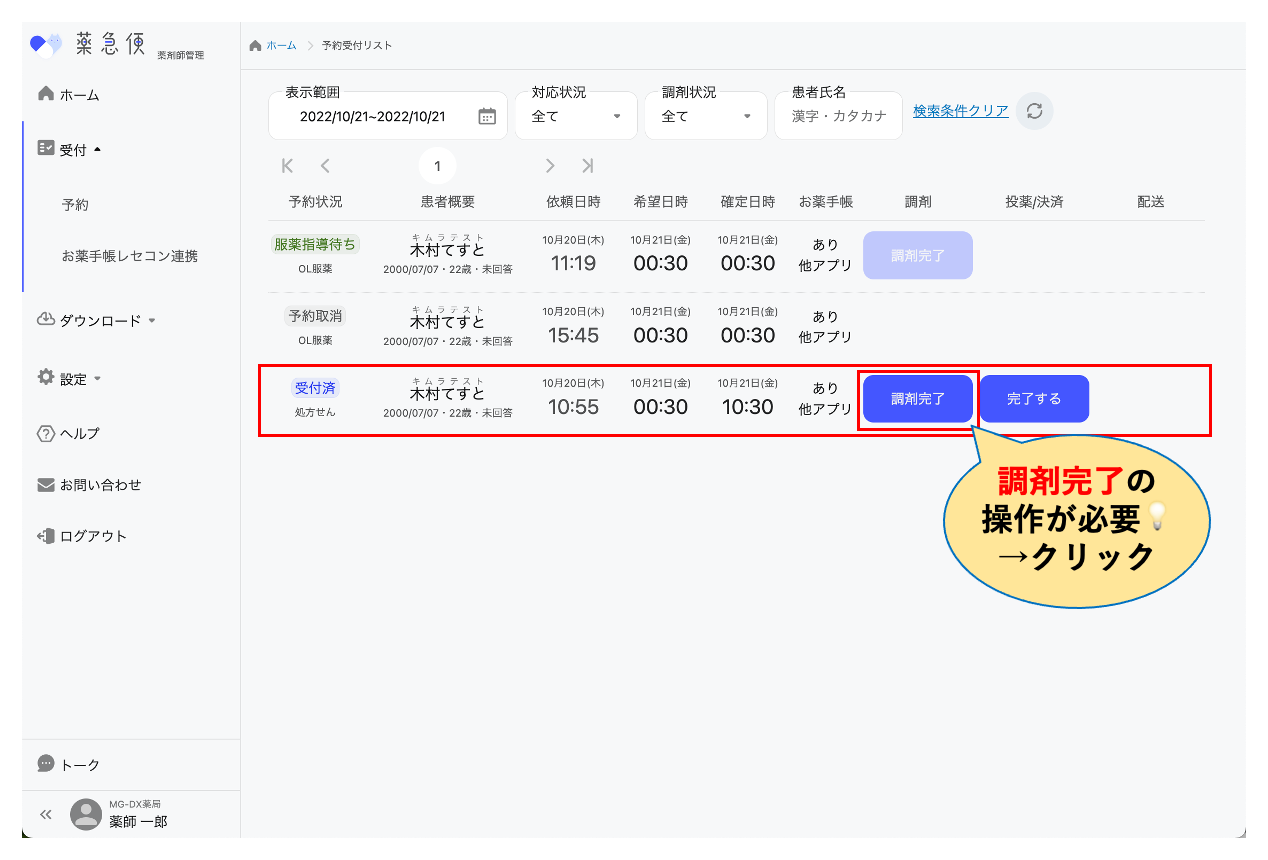Click the home icon in breadcrumb
This screenshot has width=1268, height=860.
click(x=256, y=46)
